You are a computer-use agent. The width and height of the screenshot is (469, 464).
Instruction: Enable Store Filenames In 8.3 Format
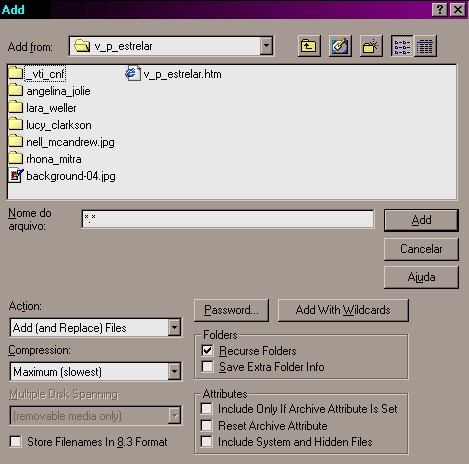point(15,442)
